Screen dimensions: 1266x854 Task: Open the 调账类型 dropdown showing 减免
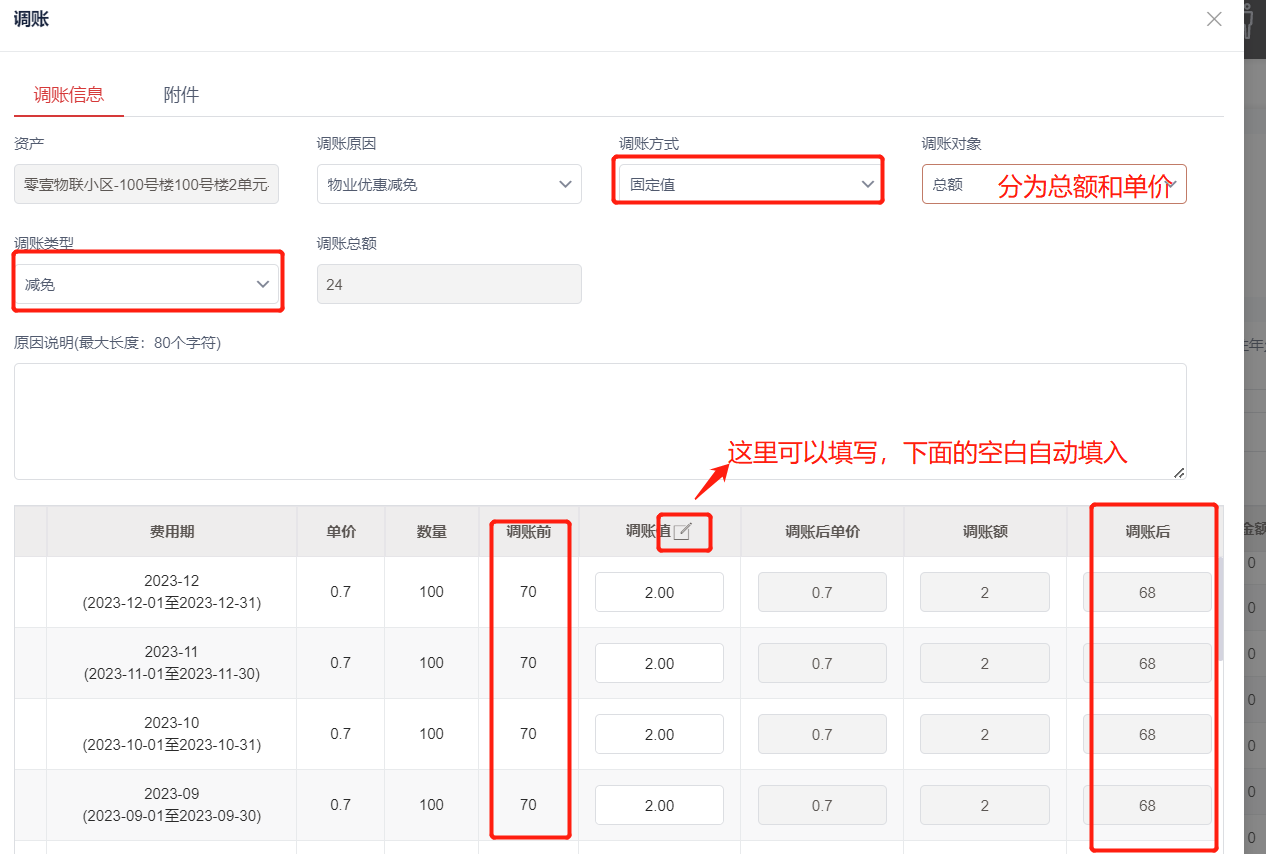(146, 284)
